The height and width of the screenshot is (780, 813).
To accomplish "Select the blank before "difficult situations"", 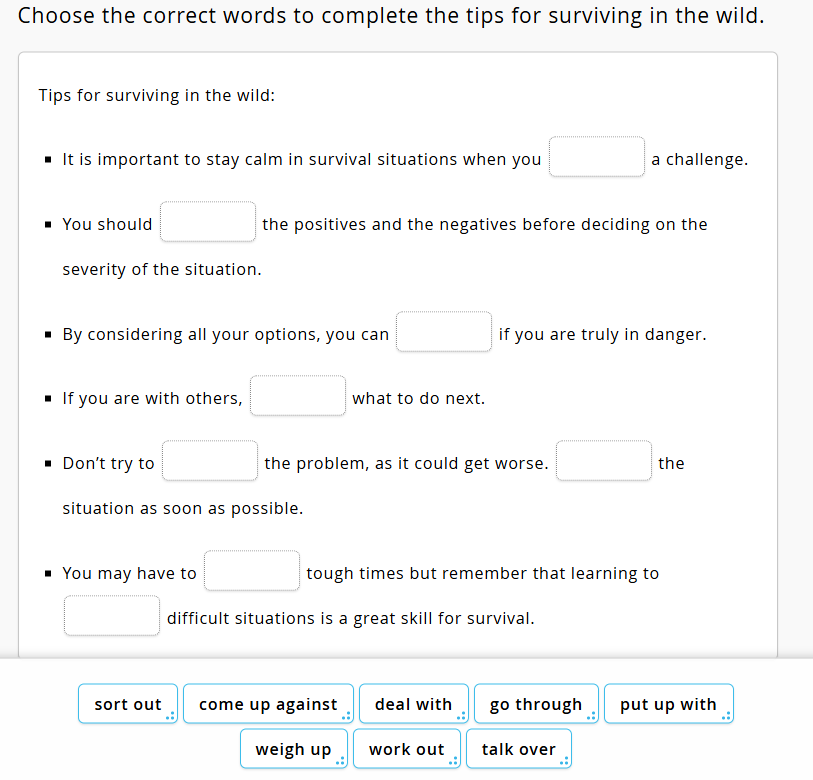I will pyautogui.click(x=112, y=616).
